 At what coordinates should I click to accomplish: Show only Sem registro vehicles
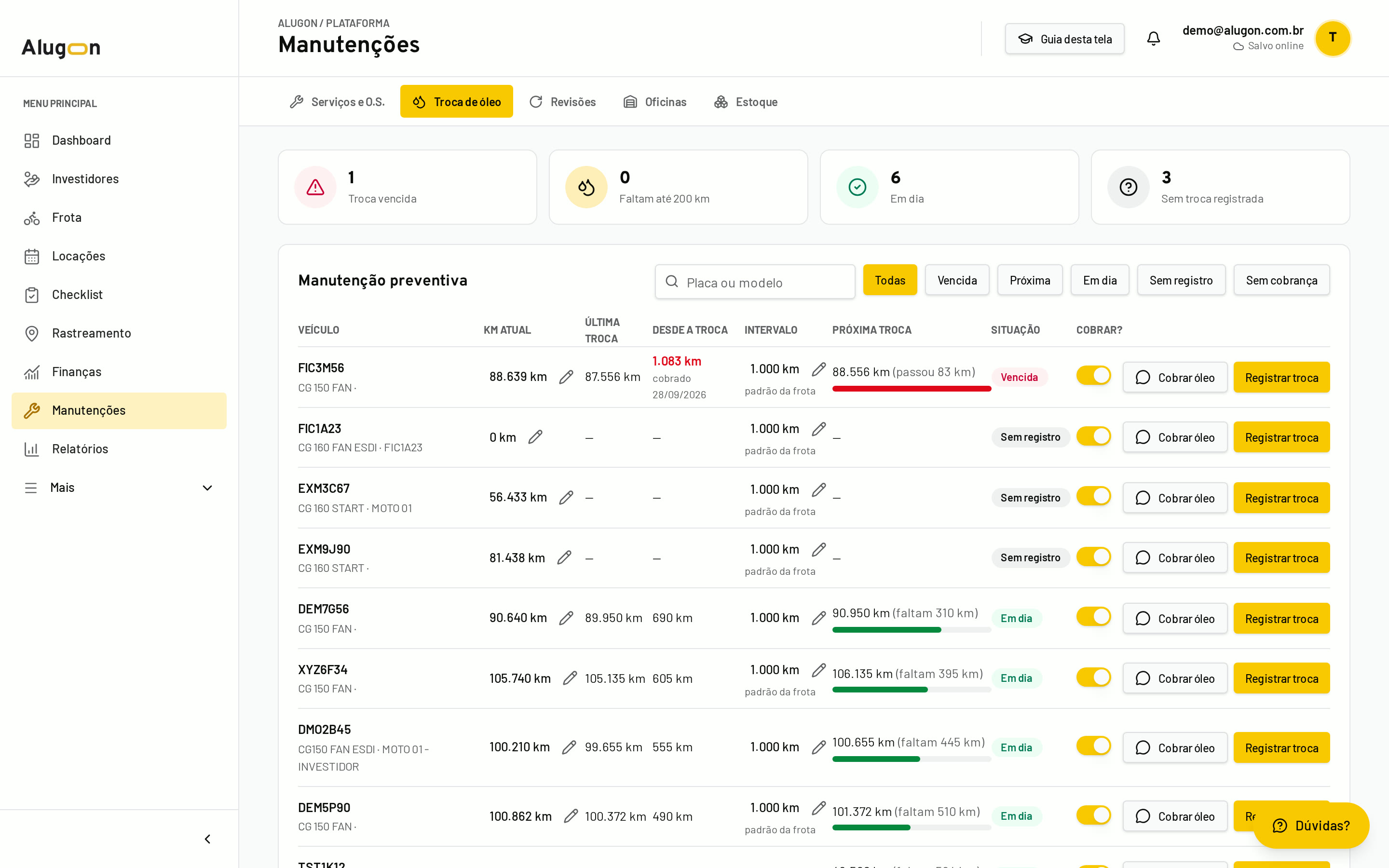[x=1181, y=280]
